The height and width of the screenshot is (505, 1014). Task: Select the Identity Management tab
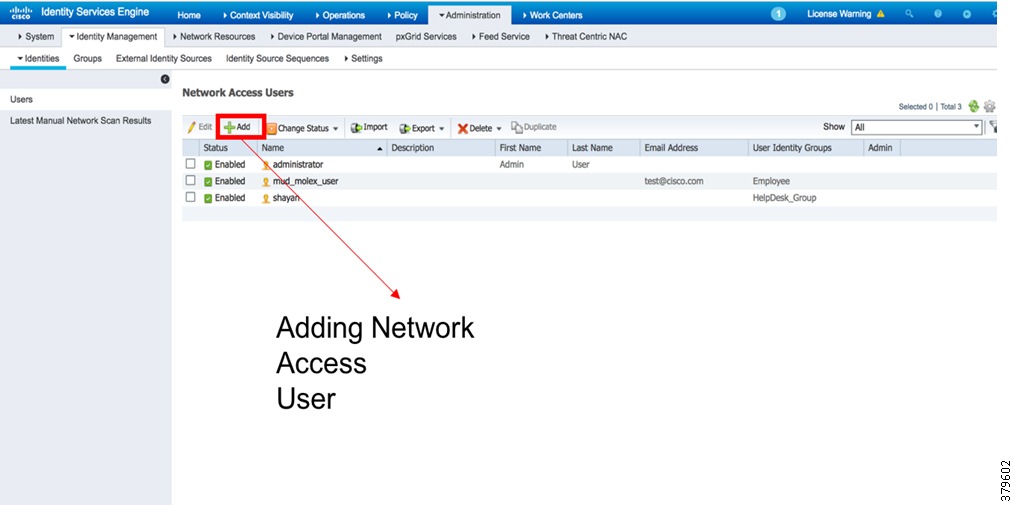coord(113,37)
